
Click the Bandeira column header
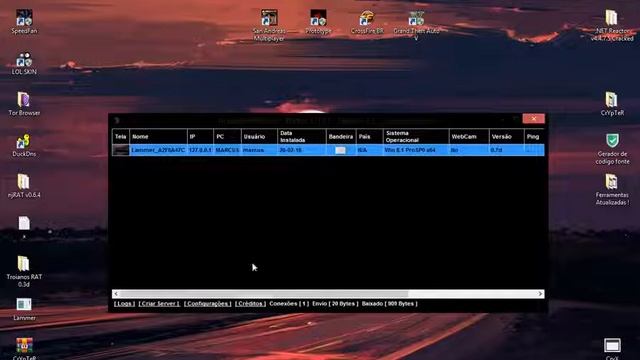coord(341,136)
